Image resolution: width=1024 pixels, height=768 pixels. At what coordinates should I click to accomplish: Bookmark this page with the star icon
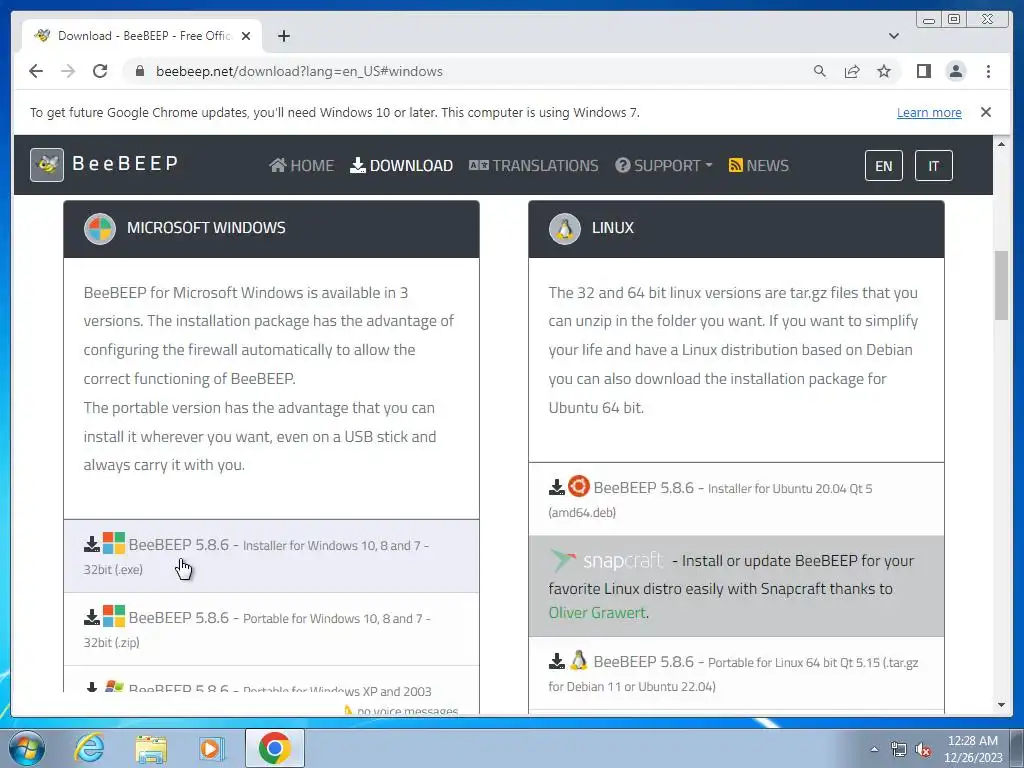(x=884, y=71)
